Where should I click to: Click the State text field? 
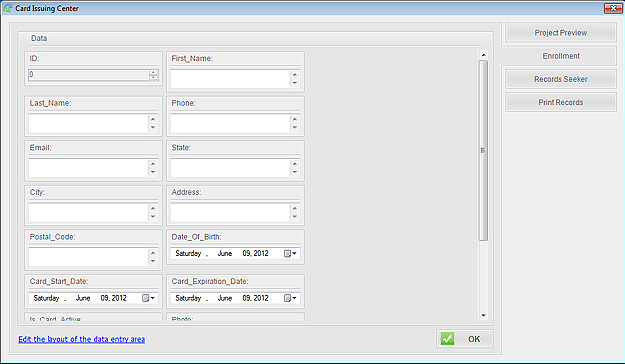pos(230,168)
